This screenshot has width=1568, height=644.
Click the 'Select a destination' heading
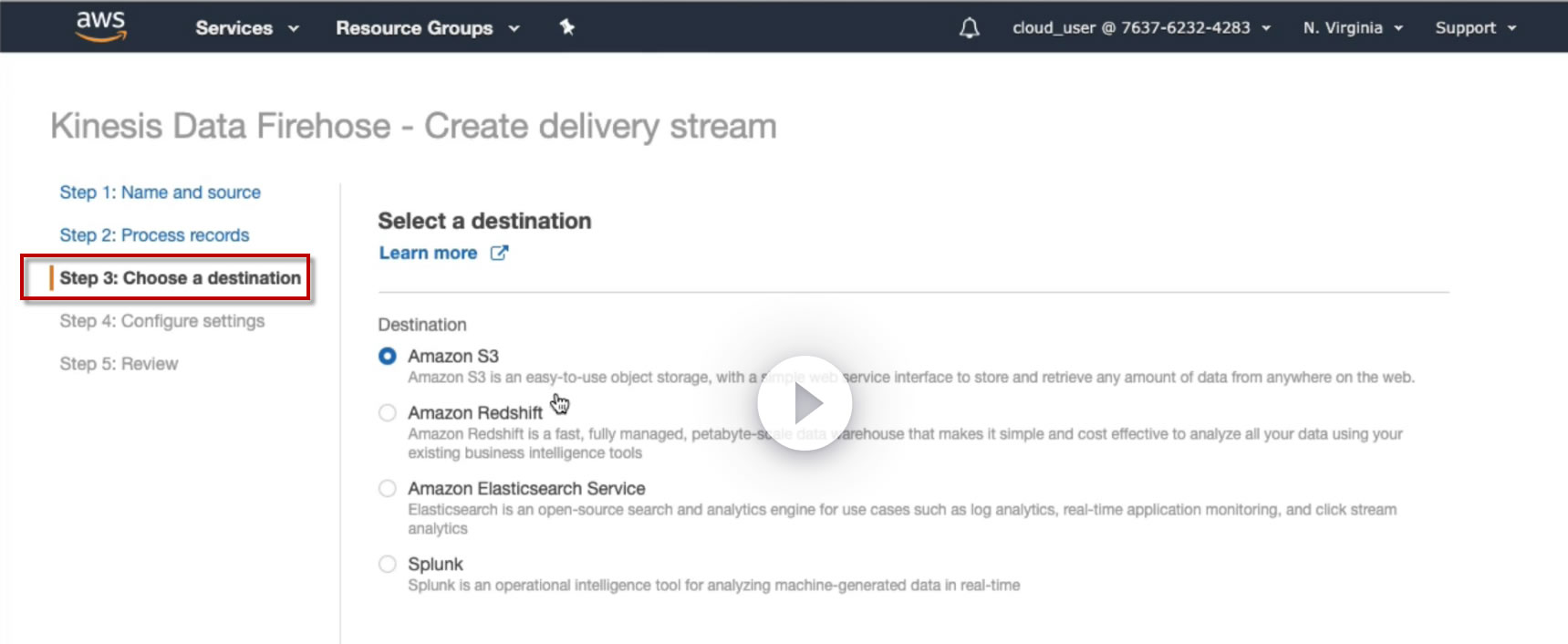(484, 221)
